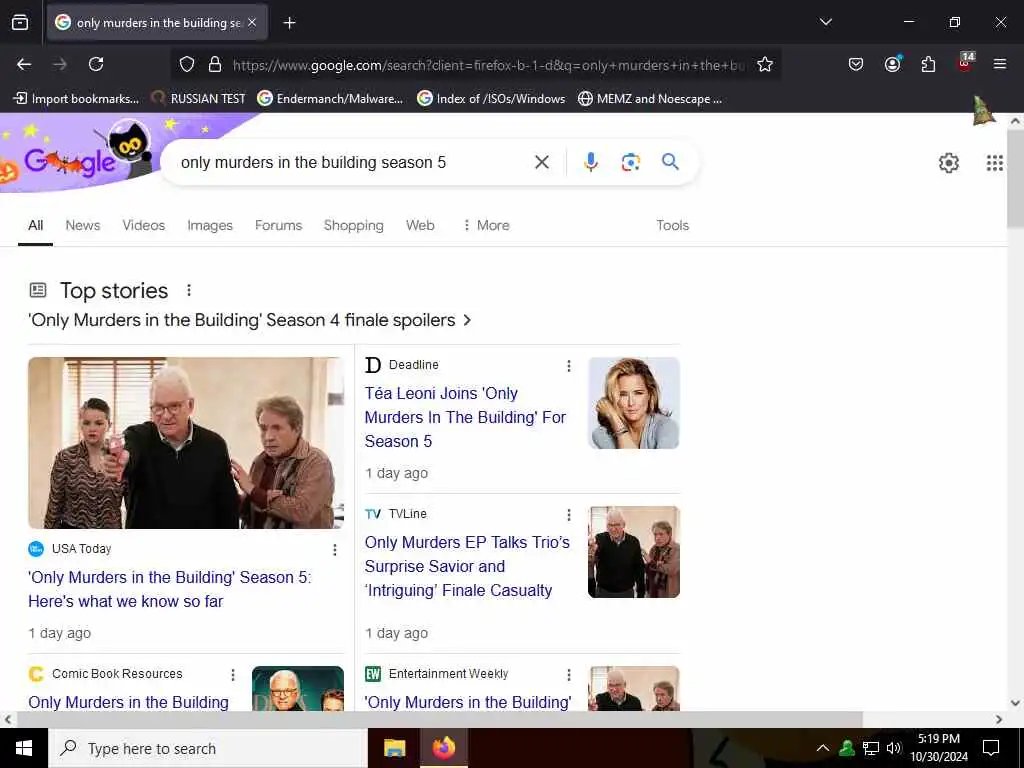Expand Season 4 finale spoilers stories
Image resolution: width=1024 pixels, height=768 pixels.
click(x=249, y=320)
